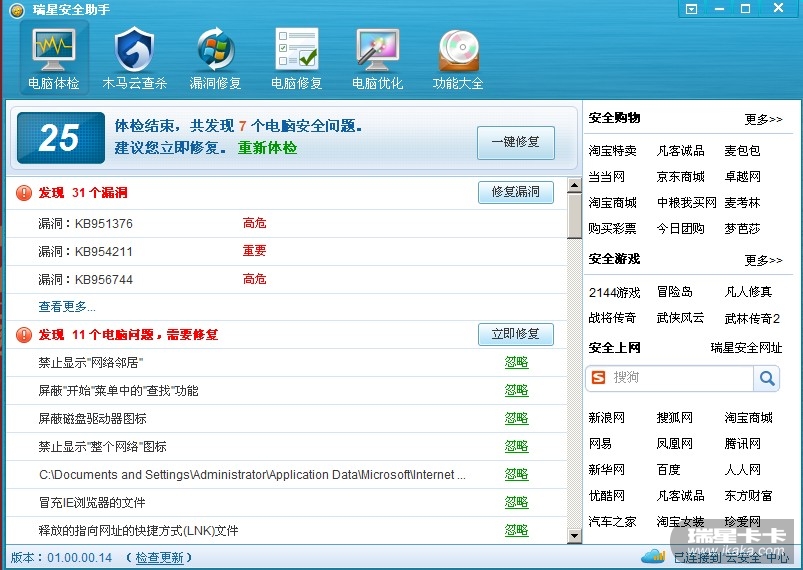This screenshot has width=803, height=570.
Task: Open the 卓越网 shopping link
Action: pyautogui.click(x=743, y=177)
